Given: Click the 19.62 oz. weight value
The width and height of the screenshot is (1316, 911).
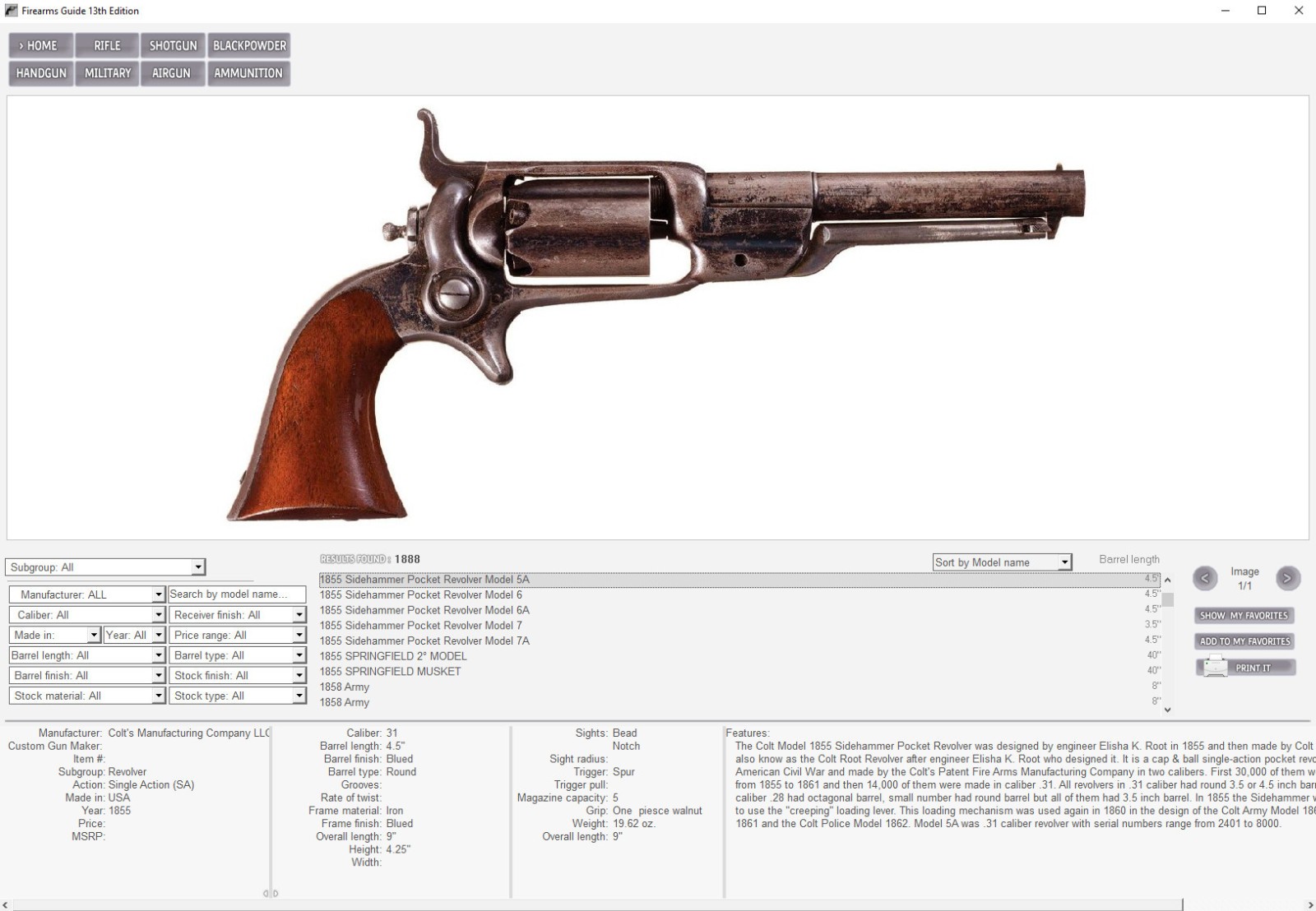Looking at the screenshot, I should pos(634,823).
